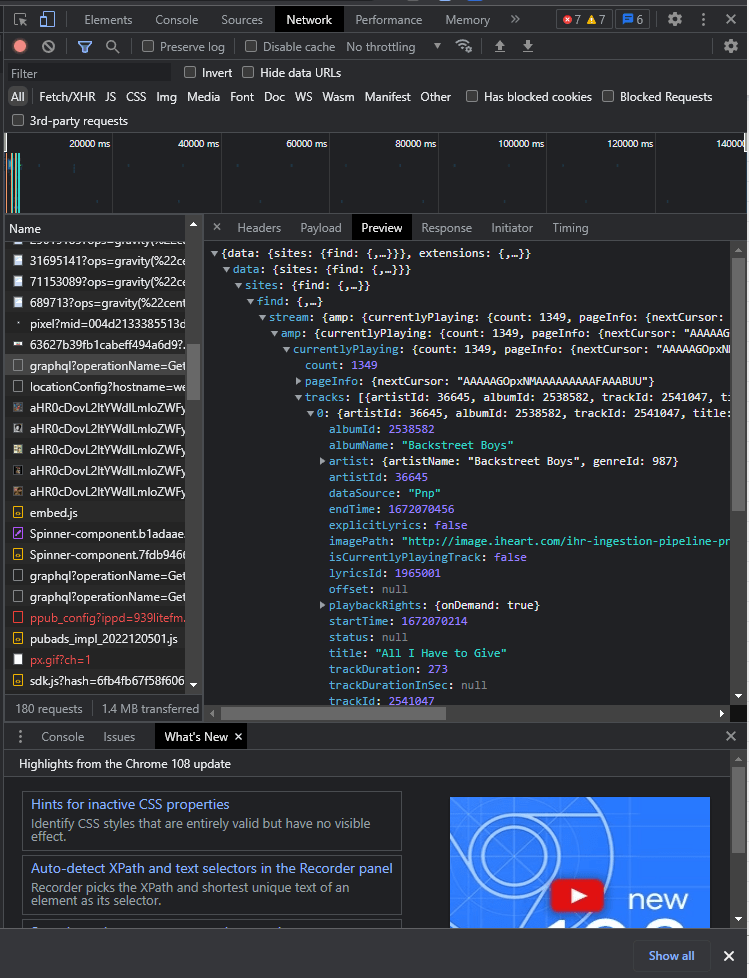Open the drawer three-dot menu
Image resolution: width=749 pixels, height=978 pixels.
[x=20, y=737]
